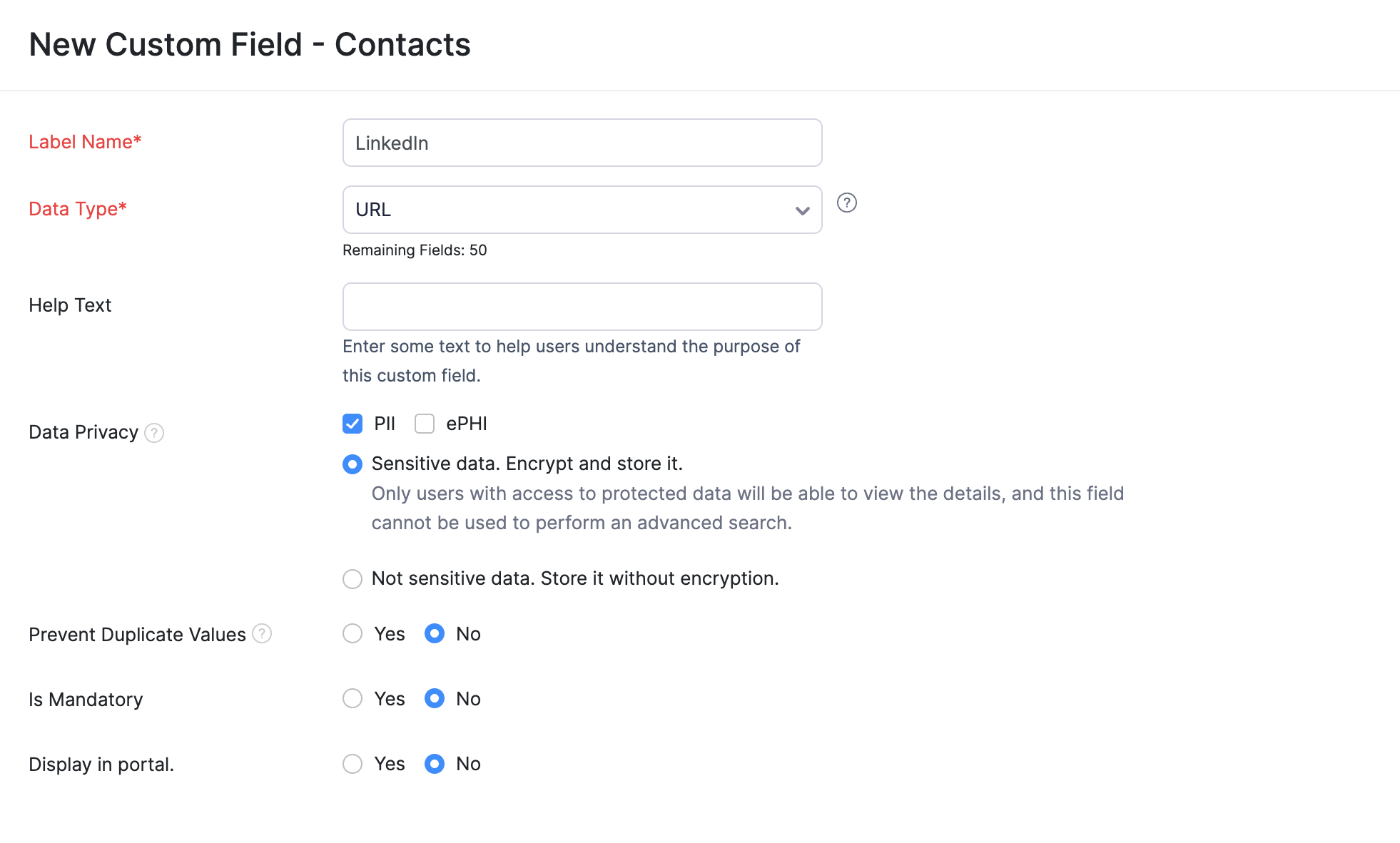The height and width of the screenshot is (843, 1400).
Task: Enable Display in portal by choosing Yes
Action: [352, 764]
